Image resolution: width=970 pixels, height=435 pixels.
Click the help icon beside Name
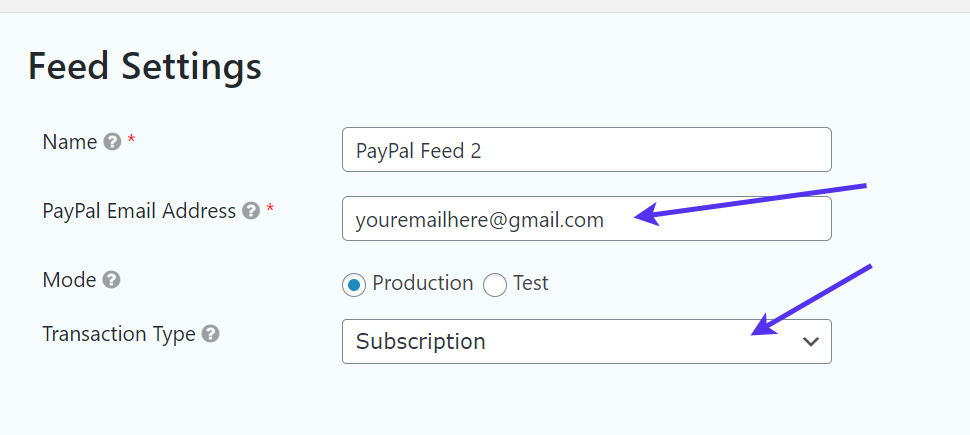[113, 143]
